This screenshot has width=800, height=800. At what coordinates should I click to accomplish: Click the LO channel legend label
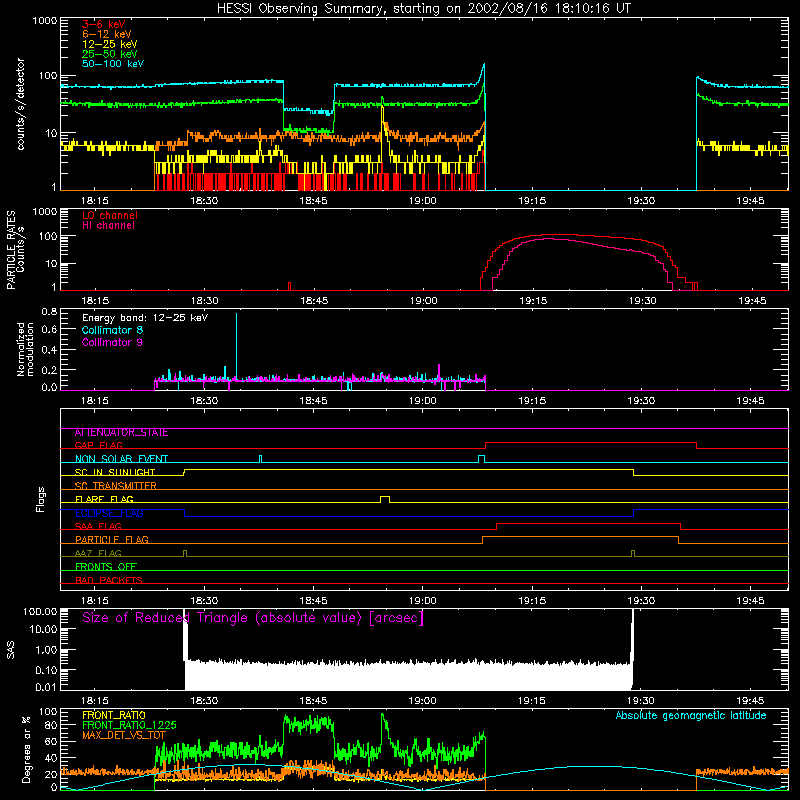tap(110, 215)
